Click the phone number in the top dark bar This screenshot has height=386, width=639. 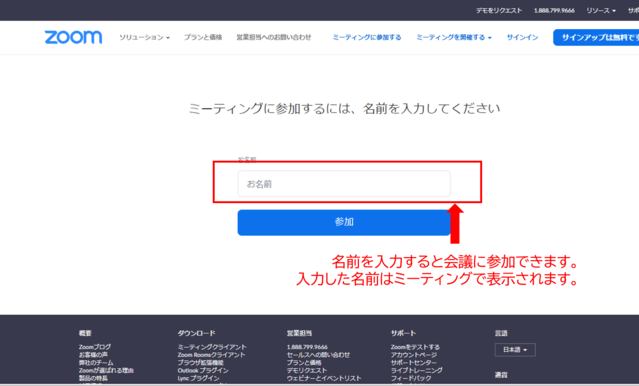(x=554, y=11)
